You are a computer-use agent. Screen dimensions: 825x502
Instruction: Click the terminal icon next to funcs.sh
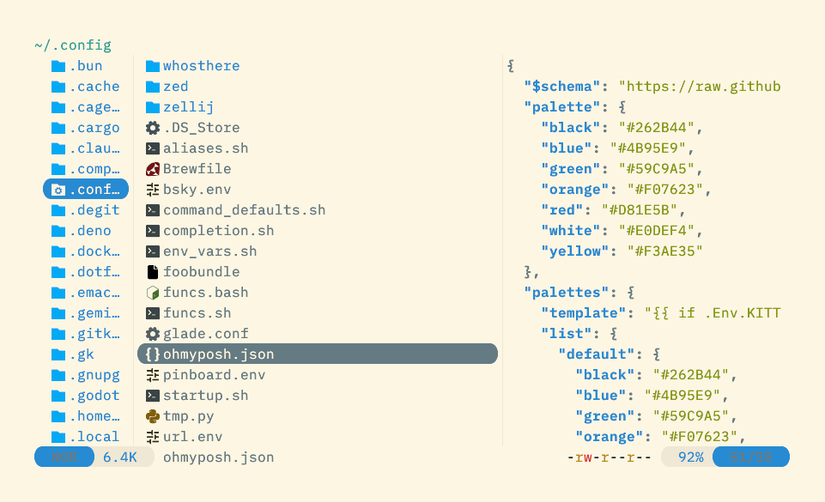click(x=153, y=313)
